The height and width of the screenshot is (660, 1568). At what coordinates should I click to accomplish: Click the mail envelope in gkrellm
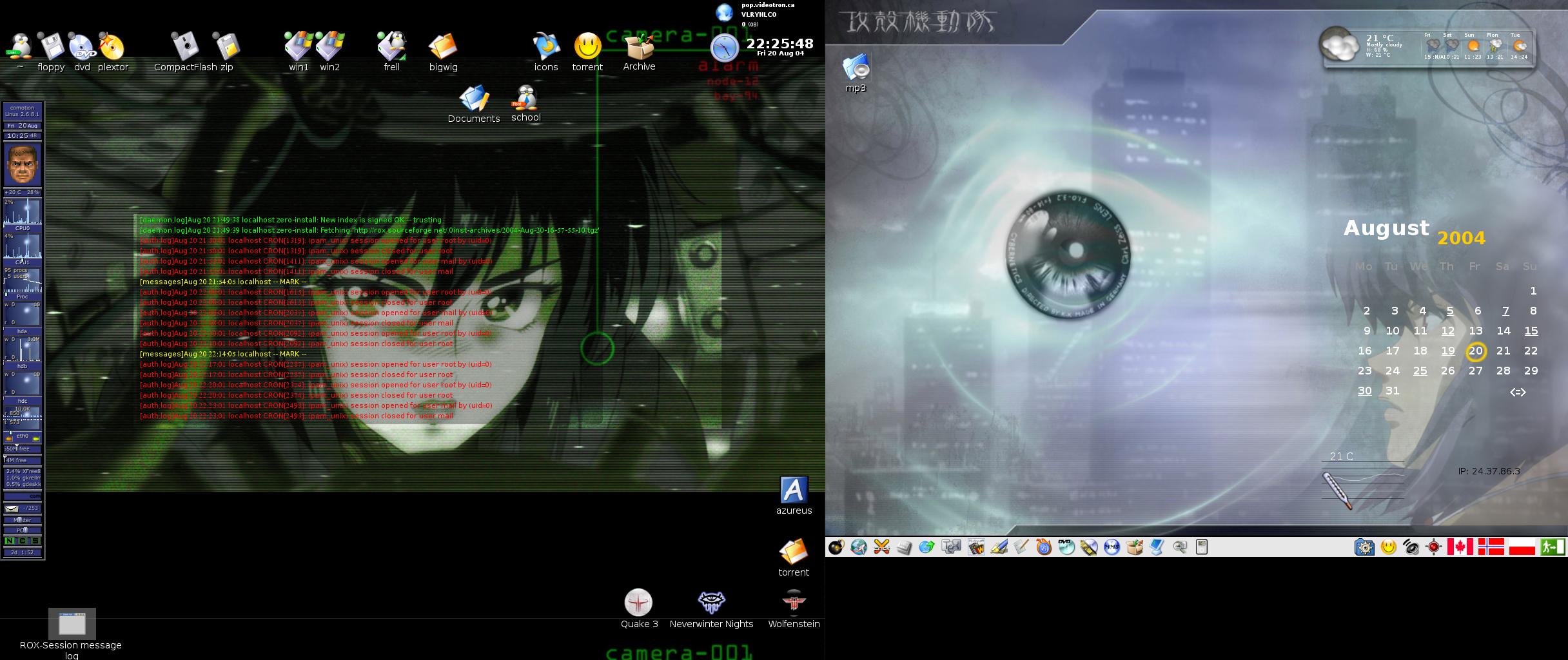[12, 509]
